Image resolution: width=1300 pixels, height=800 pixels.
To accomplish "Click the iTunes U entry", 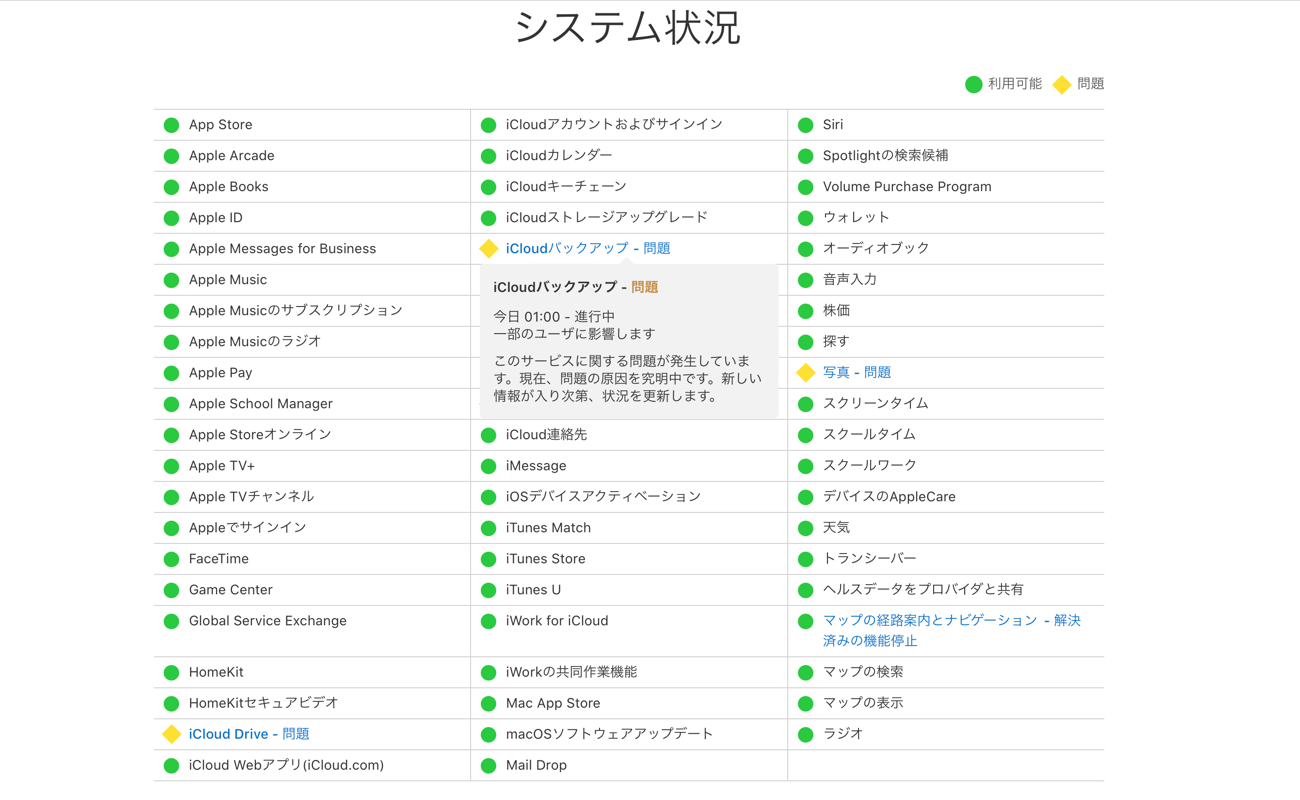I will [x=533, y=590].
